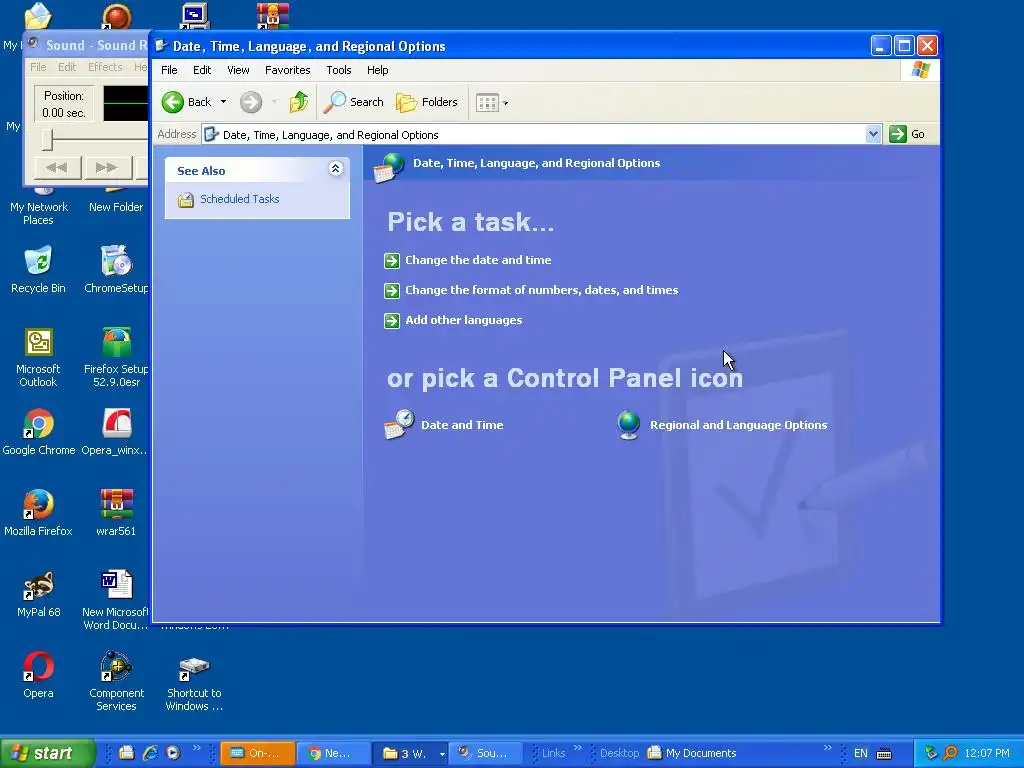
Task: Select the New Microsoft Word Document icon
Action: 116,600
